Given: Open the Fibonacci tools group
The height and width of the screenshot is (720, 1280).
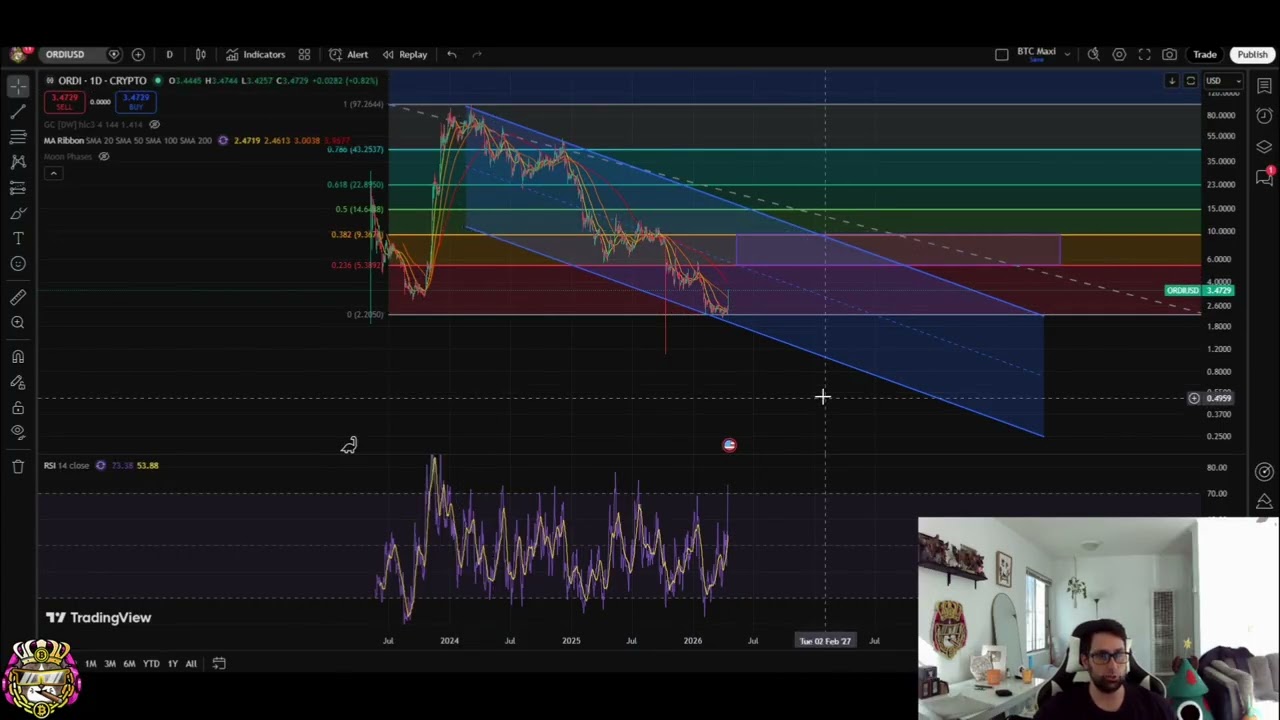Looking at the screenshot, I should (x=18, y=137).
